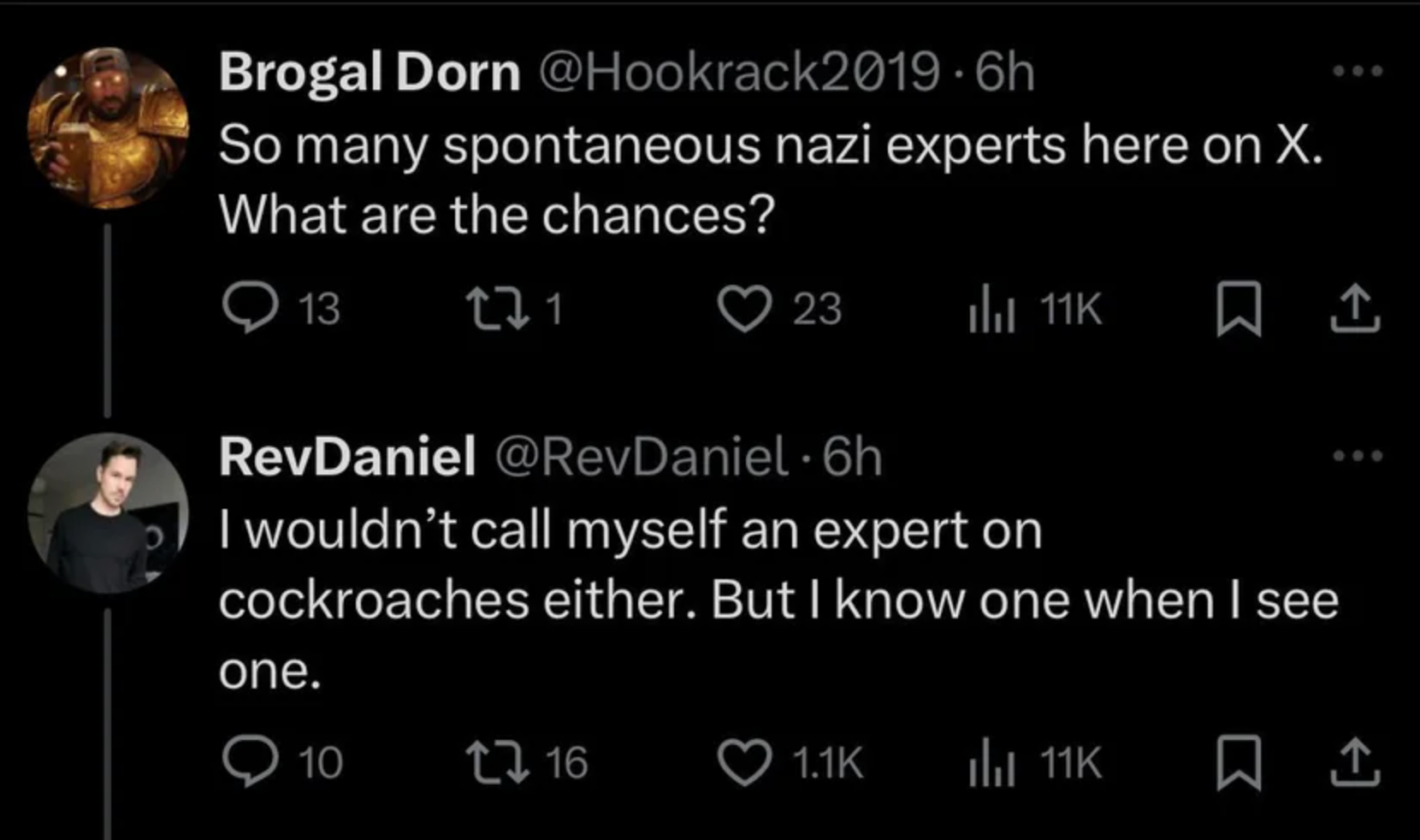View analytics on RevDaniel's reply
Image resolution: width=1420 pixels, height=840 pixels.
(x=992, y=763)
